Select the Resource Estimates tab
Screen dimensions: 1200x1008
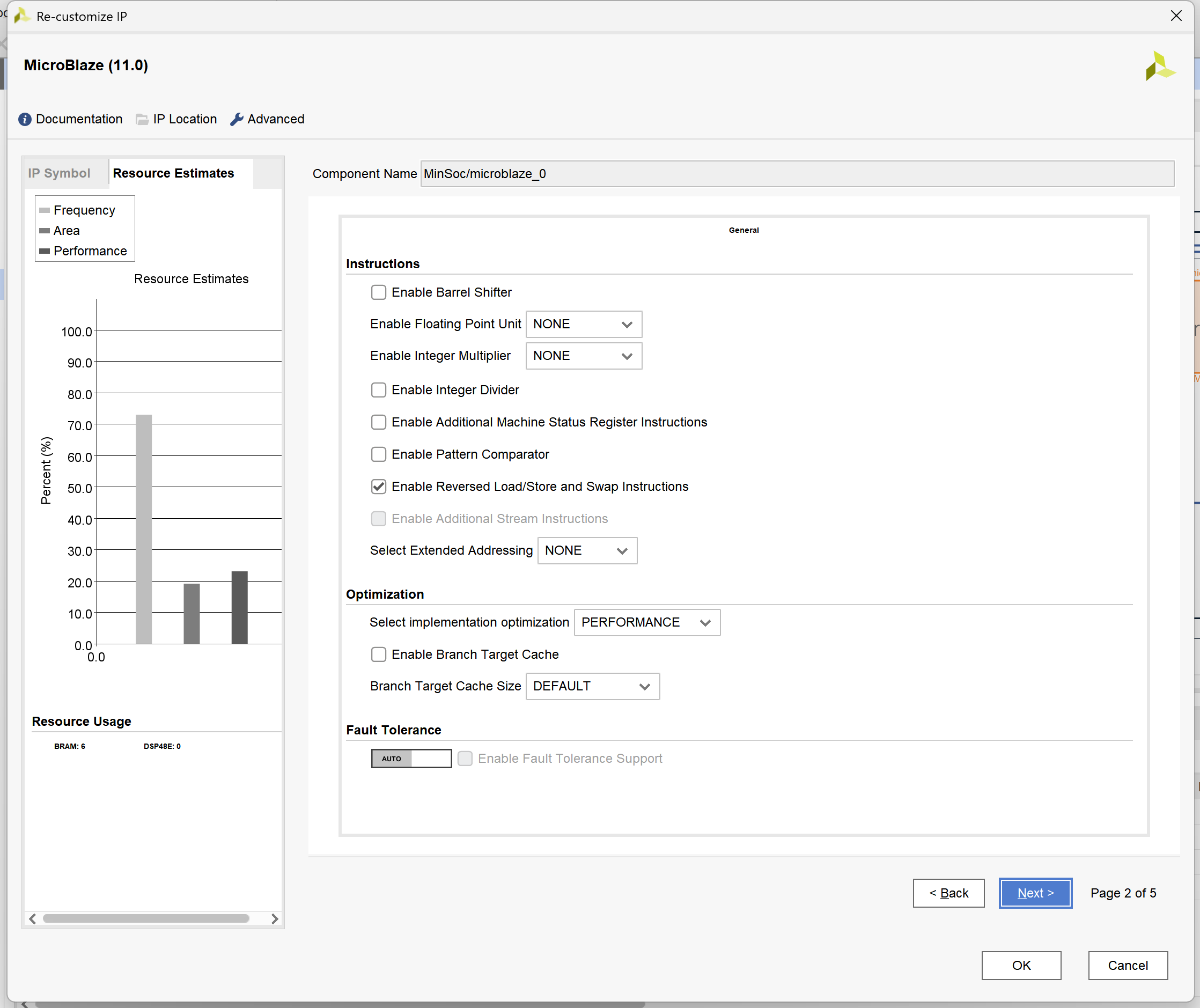174,173
